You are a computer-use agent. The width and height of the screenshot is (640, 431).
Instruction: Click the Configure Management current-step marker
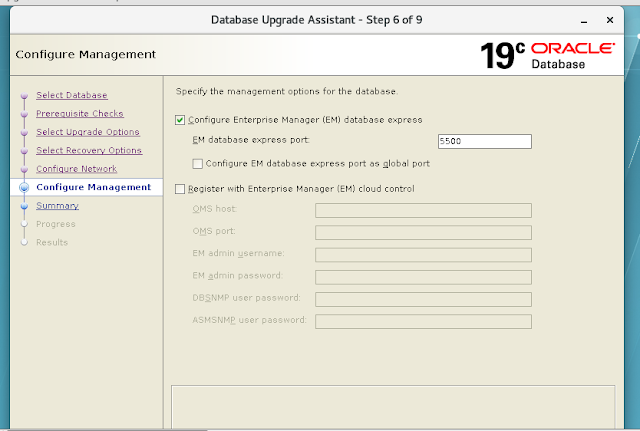click(24, 187)
